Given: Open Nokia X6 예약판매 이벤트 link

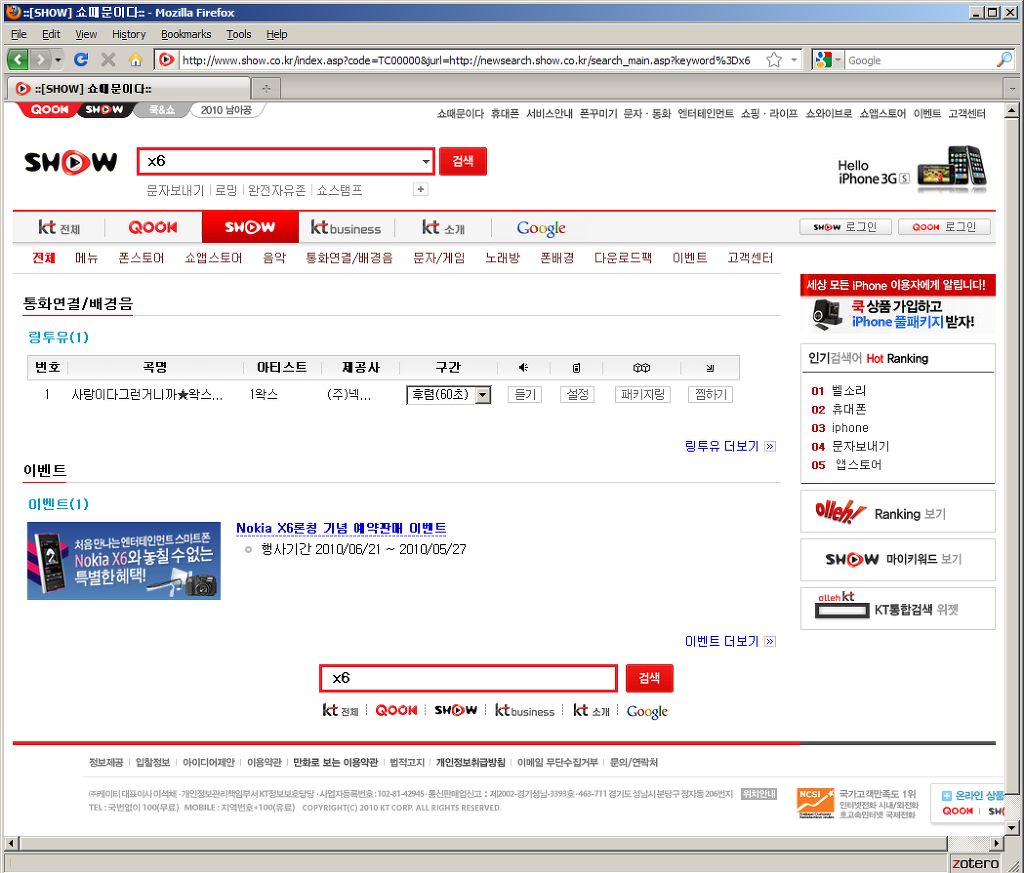Looking at the screenshot, I should pyautogui.click(x=341, y=528).
